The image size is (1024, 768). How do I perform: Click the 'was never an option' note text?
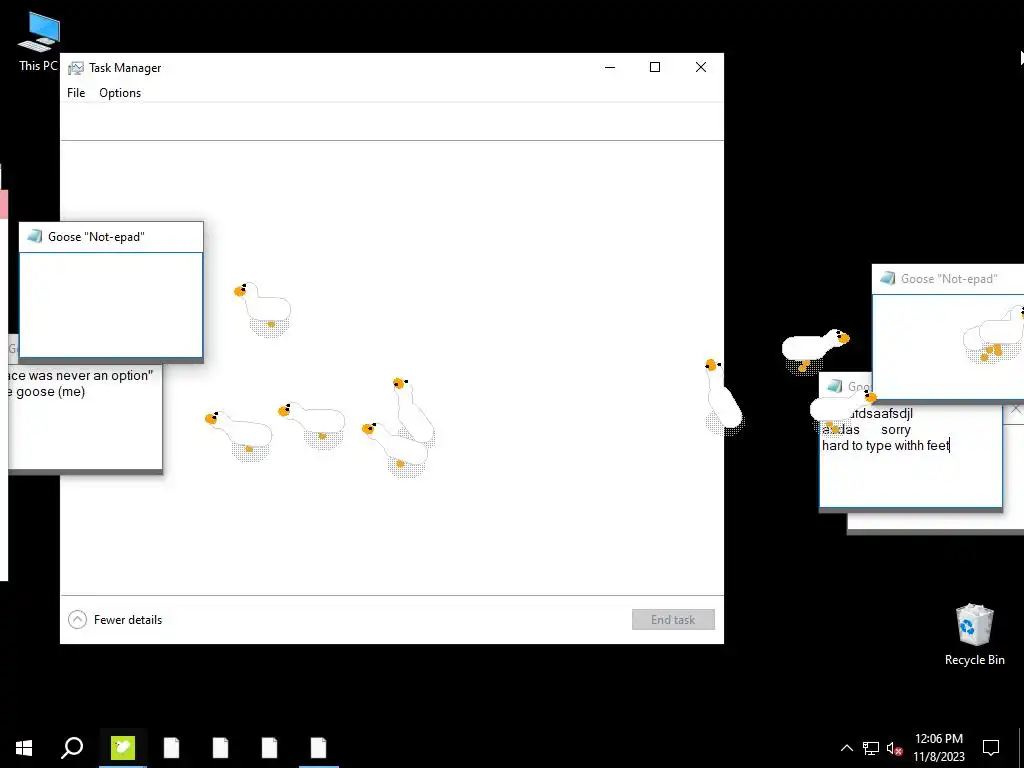[x=91, y=376]
